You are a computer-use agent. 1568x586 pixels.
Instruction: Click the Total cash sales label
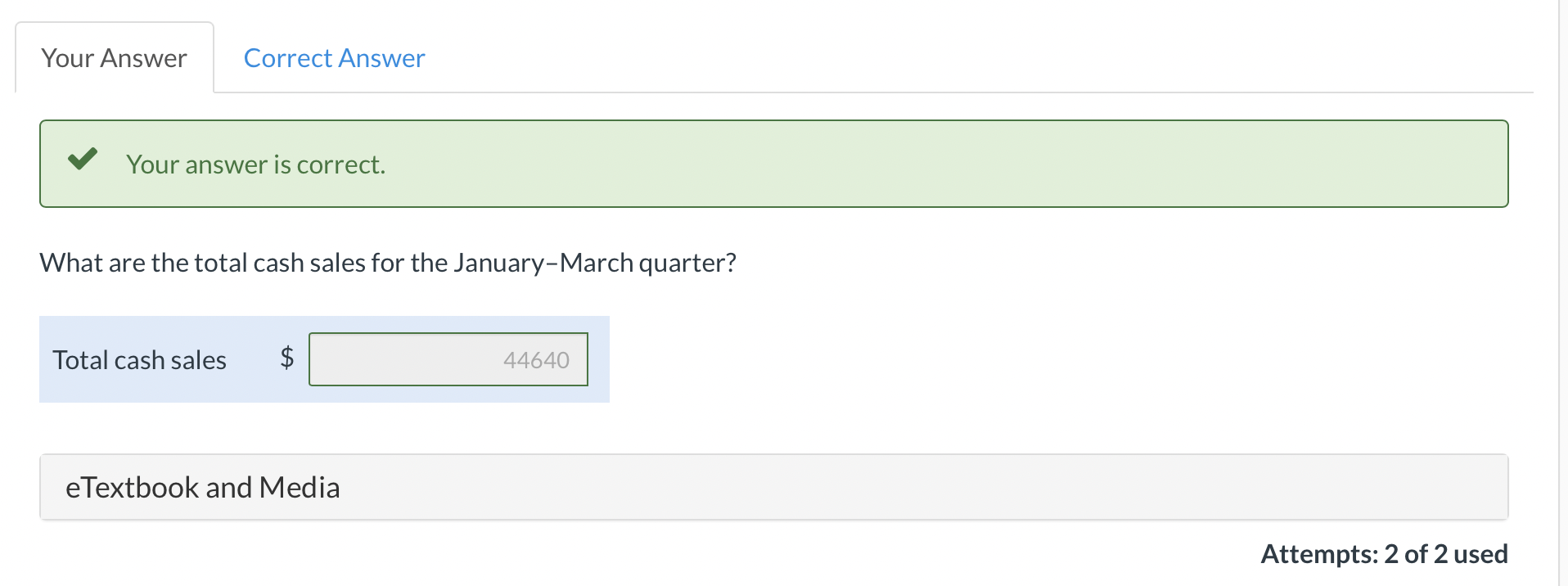[139, 358]
